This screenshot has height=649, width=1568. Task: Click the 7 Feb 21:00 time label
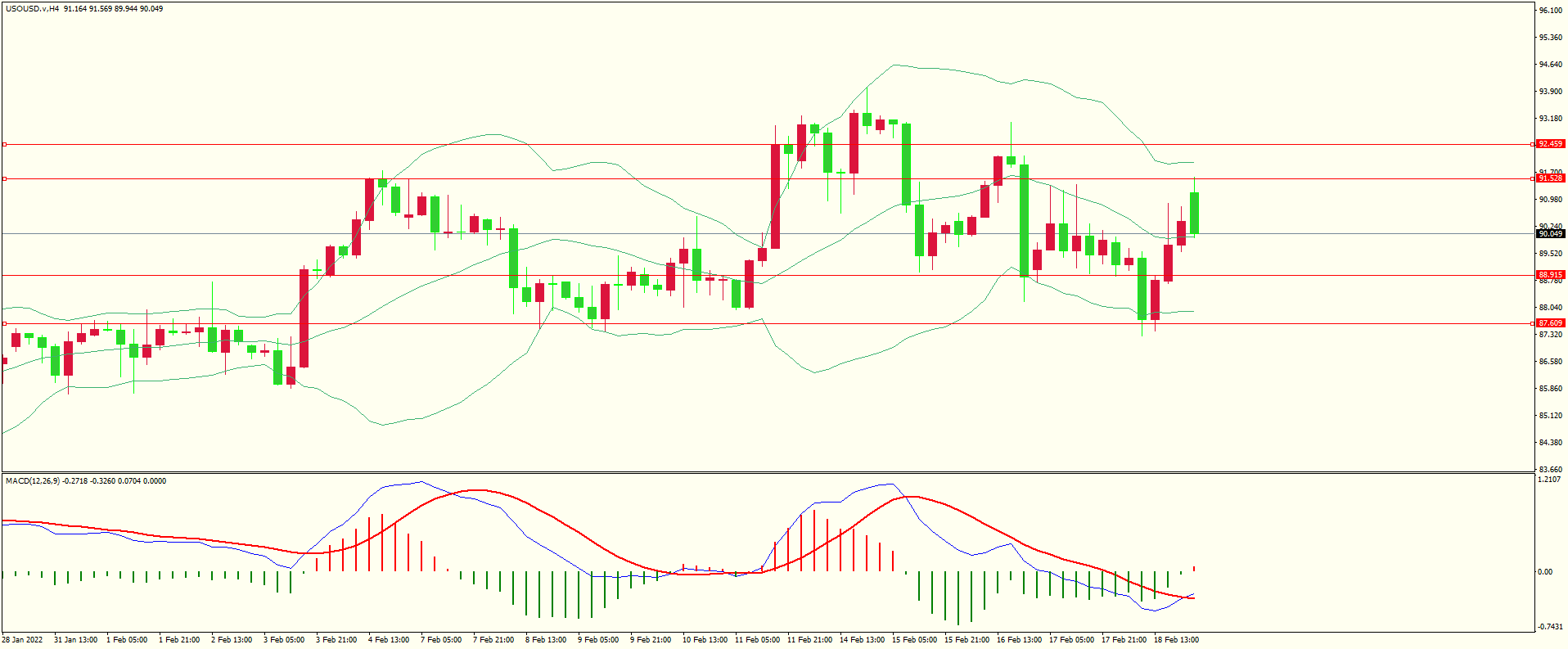(x=493, y=640)
